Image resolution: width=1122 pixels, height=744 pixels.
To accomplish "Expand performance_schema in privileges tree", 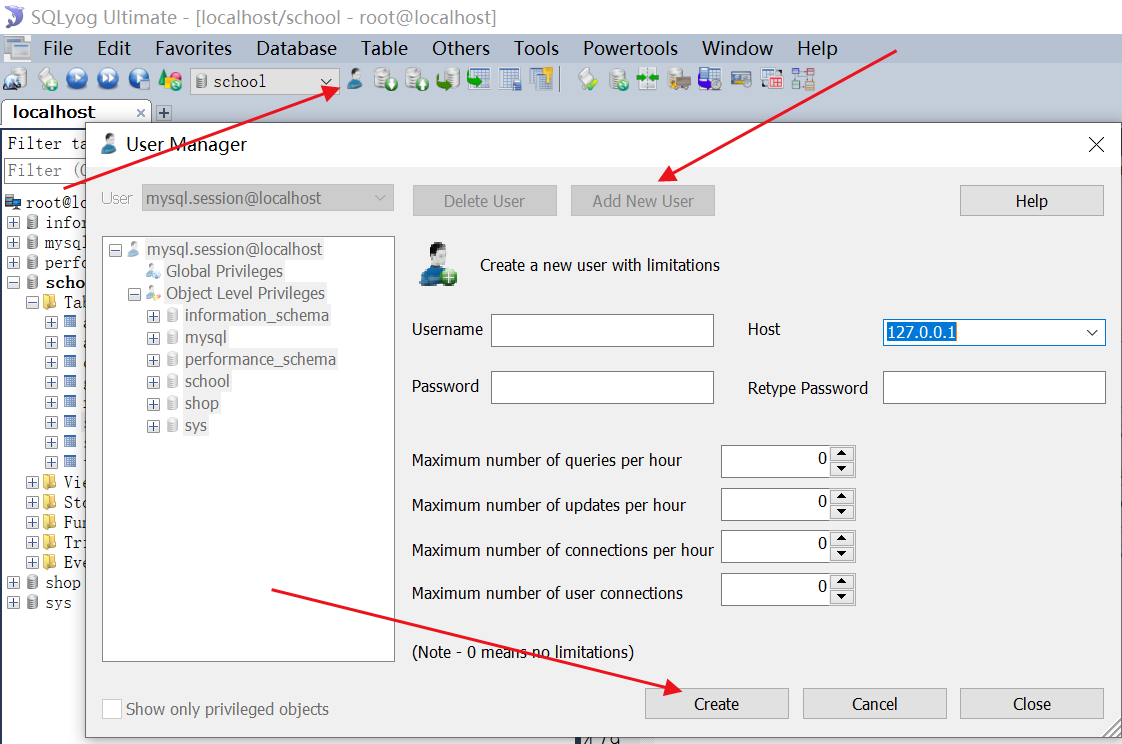I will click(153, 361).
